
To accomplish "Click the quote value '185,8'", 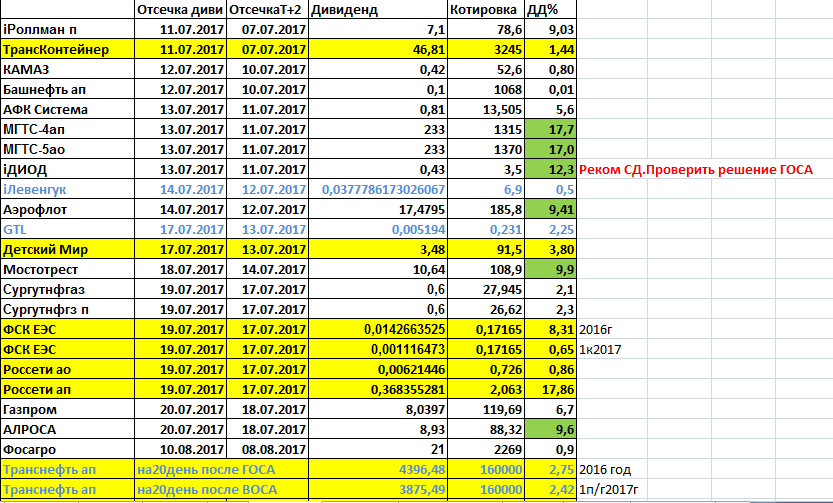I will (486, 209).
